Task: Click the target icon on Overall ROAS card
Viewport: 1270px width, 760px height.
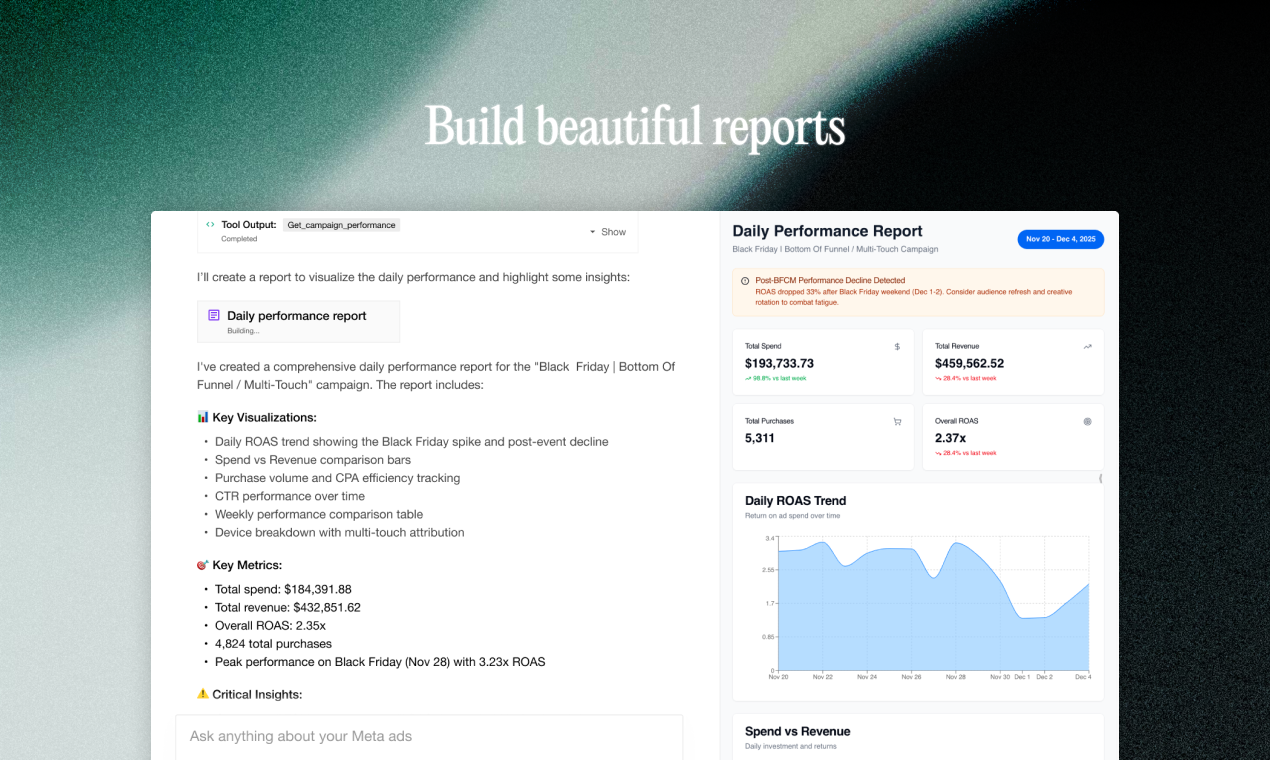Action: (x=1086, y=421)
